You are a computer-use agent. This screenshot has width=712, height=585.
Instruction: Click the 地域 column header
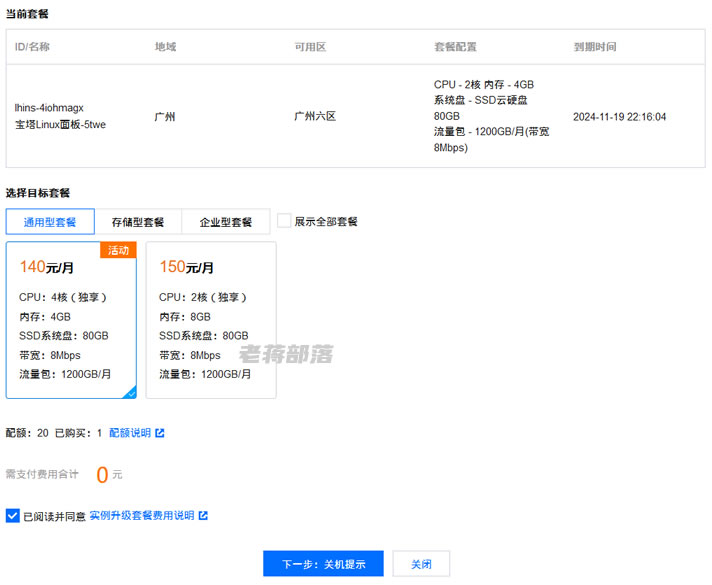[165, 47]
